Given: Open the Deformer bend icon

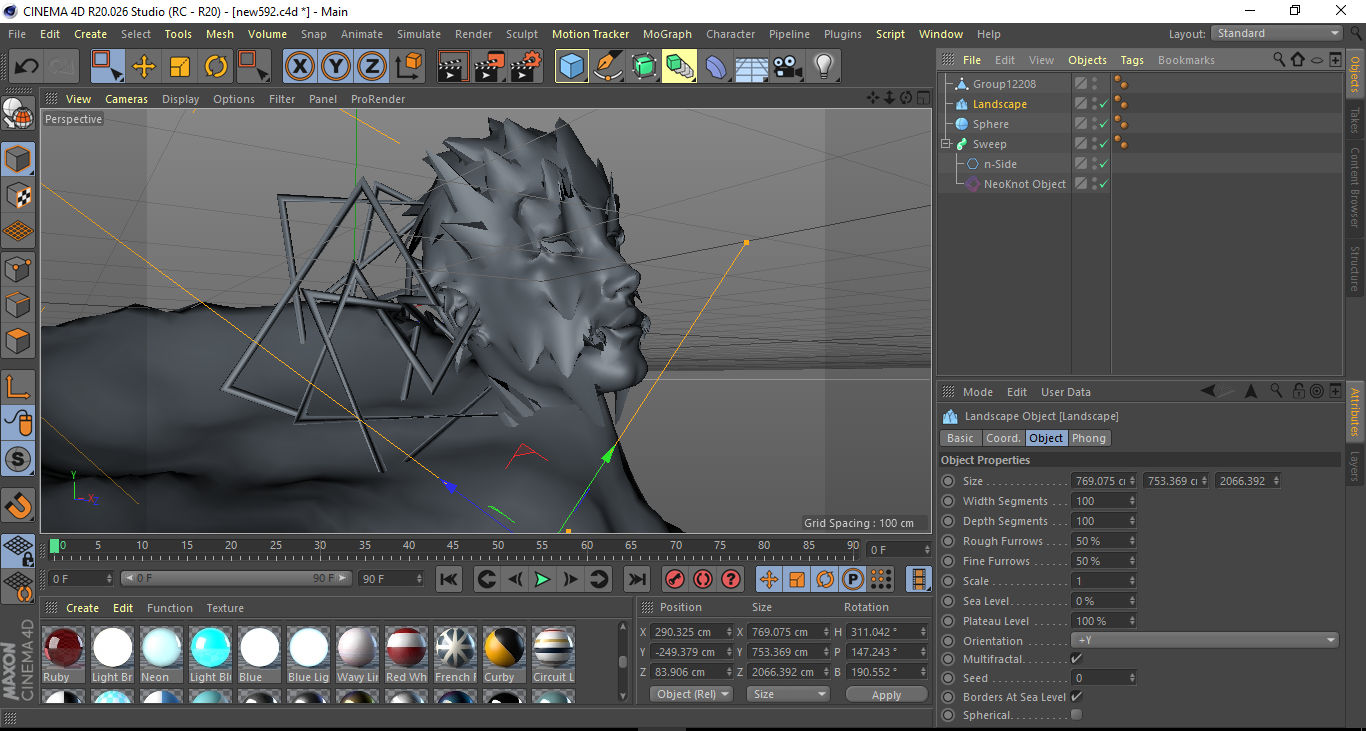Looking at the screenshot, I should click(716, 67).
